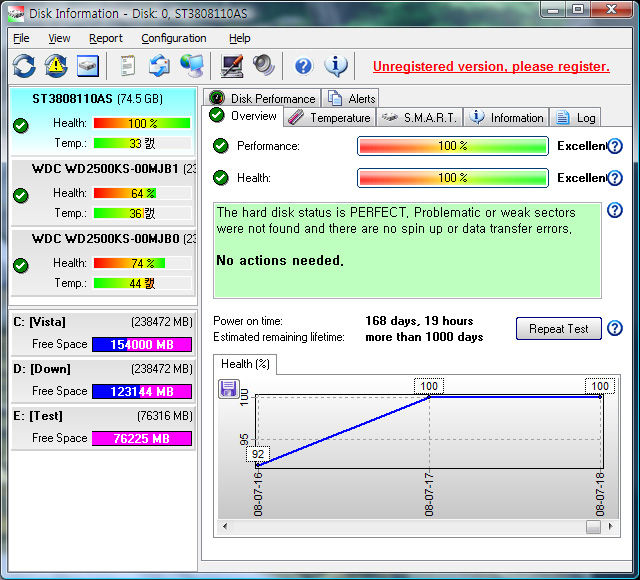
Task: Click the help icon beside the status text box
Action: click(615, 210)
